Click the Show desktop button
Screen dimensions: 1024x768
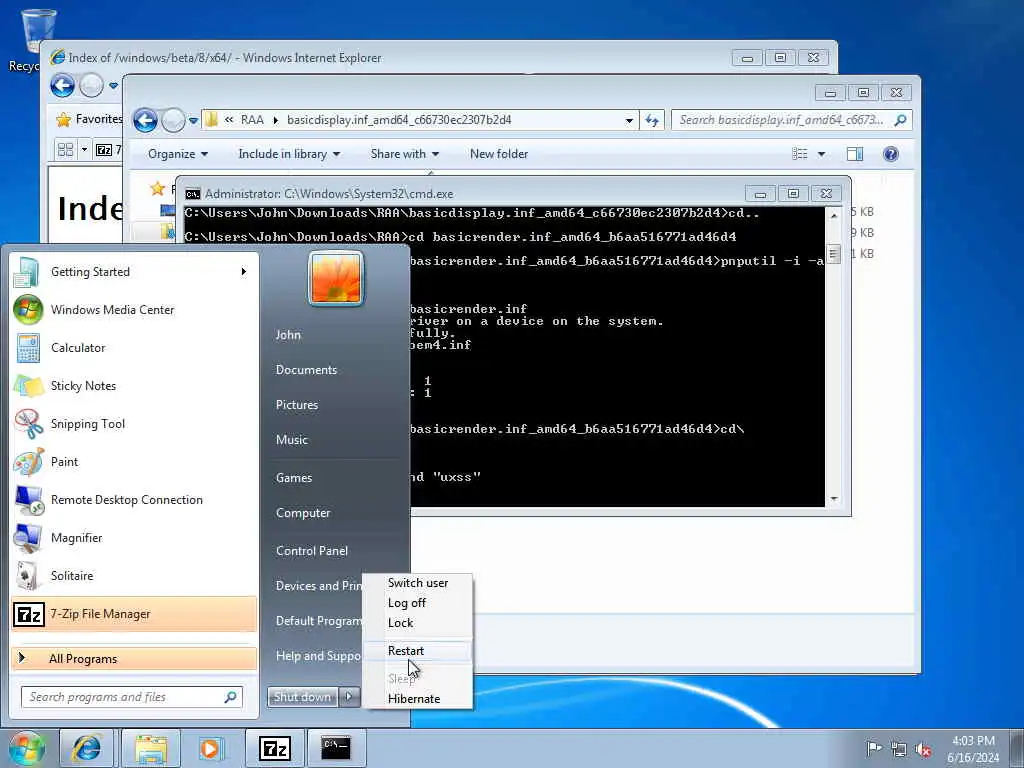coord(1016,748)
